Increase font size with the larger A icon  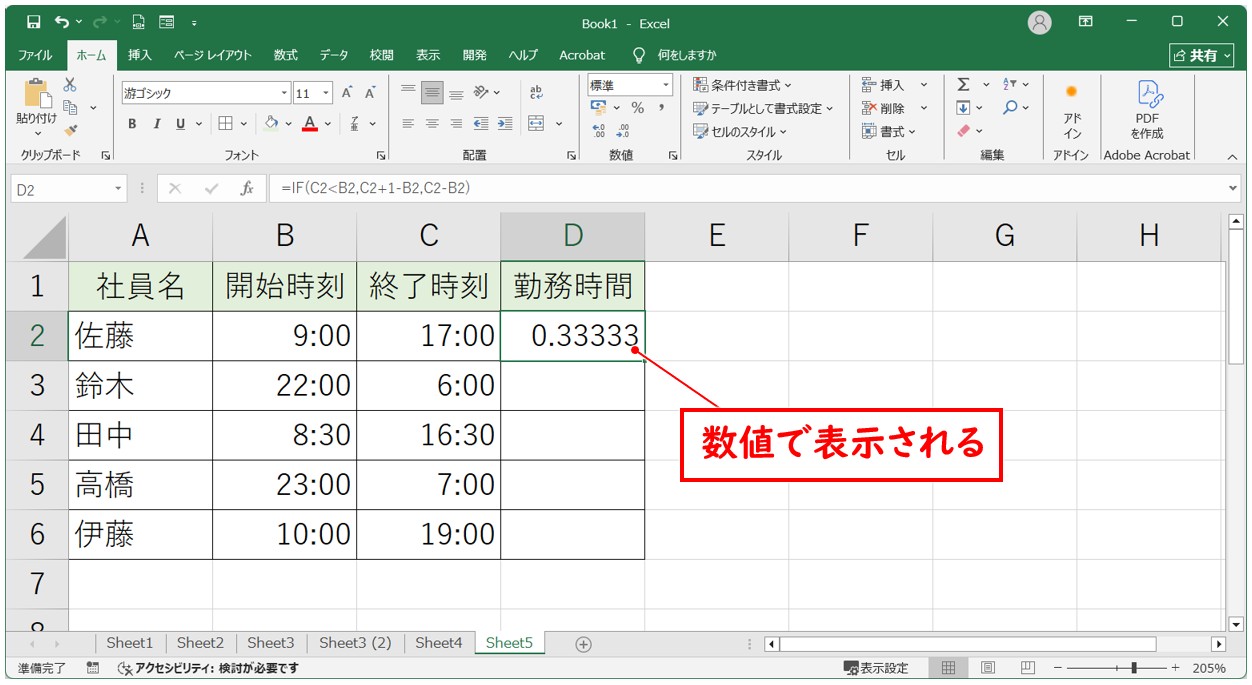pyautogui.click(x=347, y=92)
